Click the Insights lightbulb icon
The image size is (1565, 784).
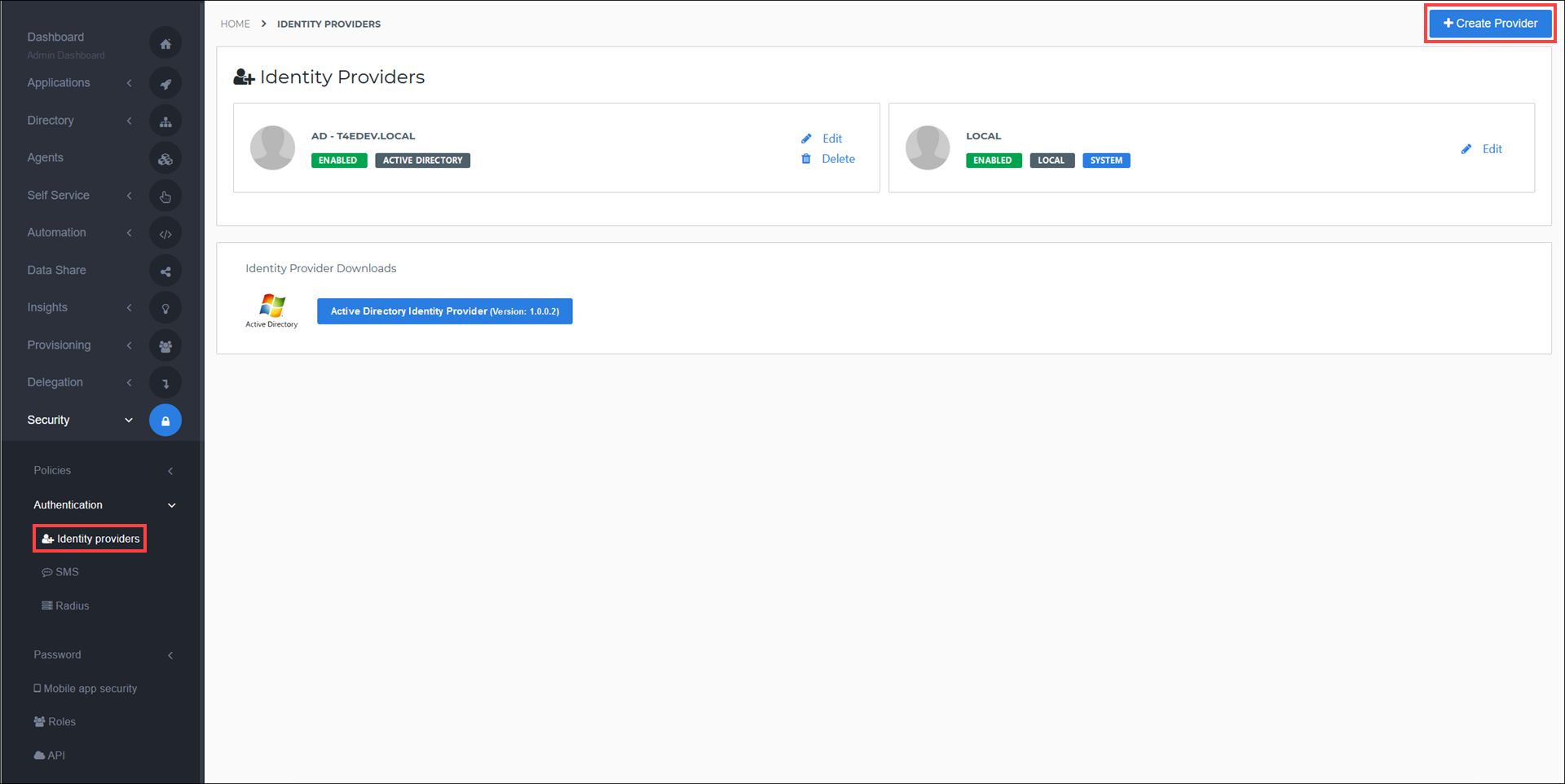[x=165, y=308]
